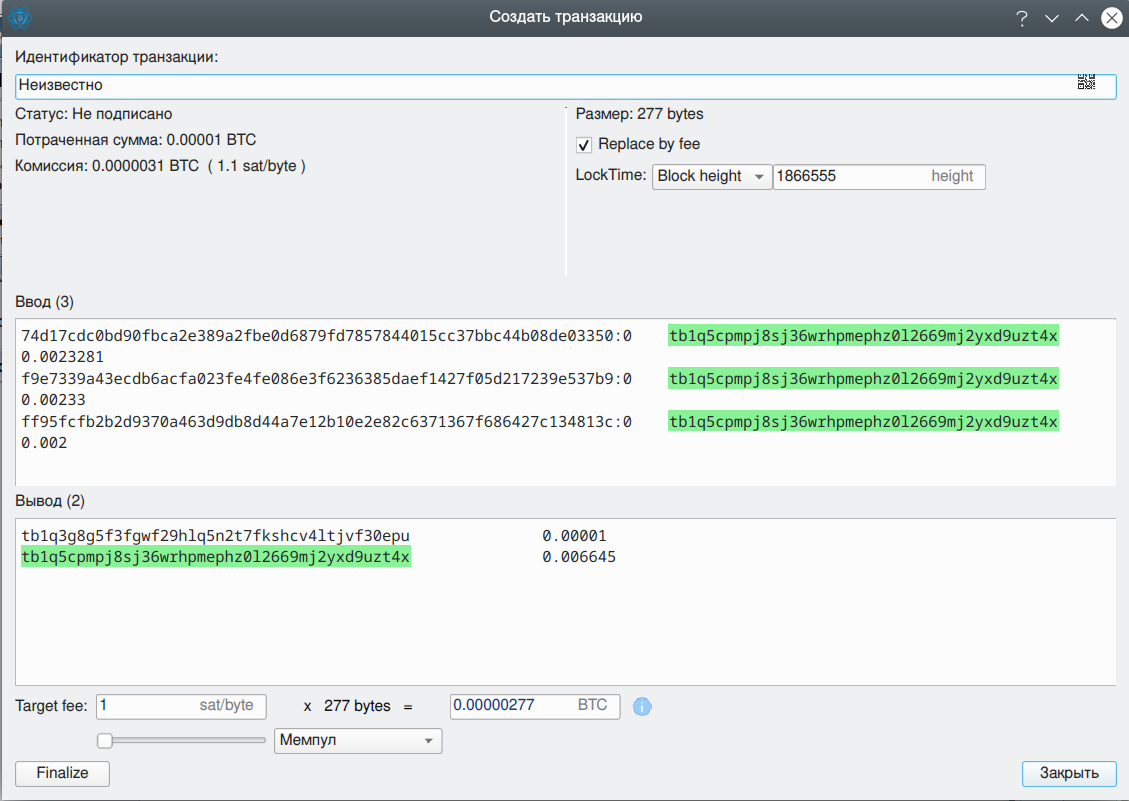Click input amount 0.002 under third input
This screenshot has width=1129, height=801.
(x=45, y=443)
